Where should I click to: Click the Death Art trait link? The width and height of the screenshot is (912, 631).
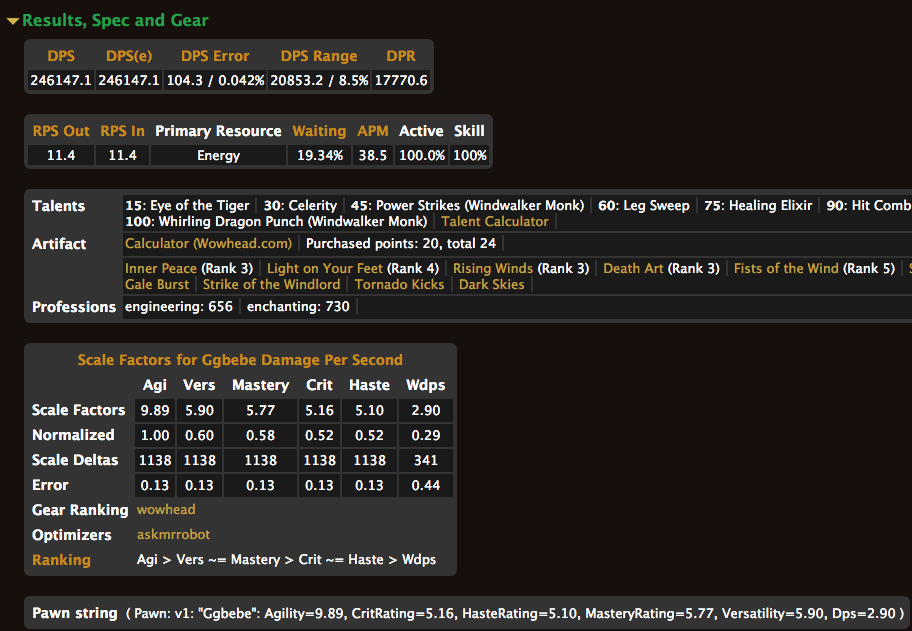tap(632, 268)
